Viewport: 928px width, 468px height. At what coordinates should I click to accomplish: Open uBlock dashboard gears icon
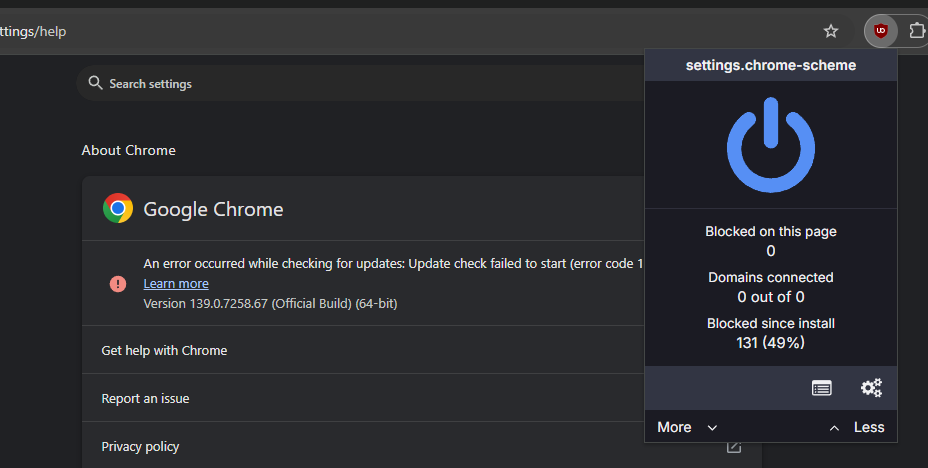[871, 388]
